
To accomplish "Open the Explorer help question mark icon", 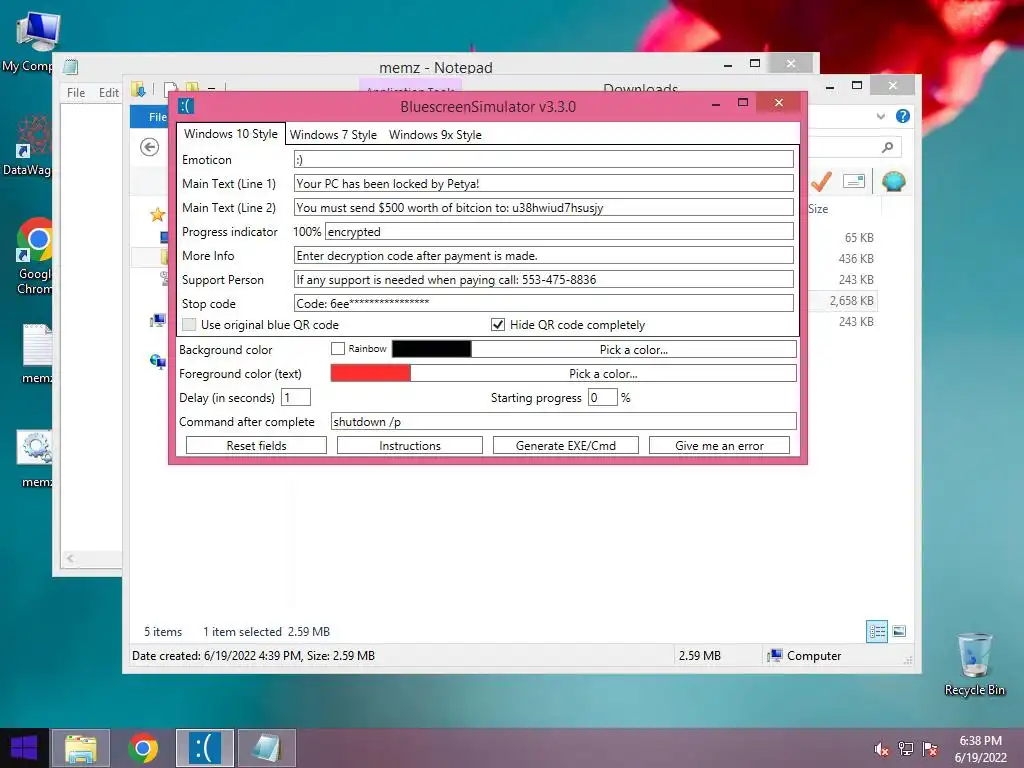I will (903, 116).
